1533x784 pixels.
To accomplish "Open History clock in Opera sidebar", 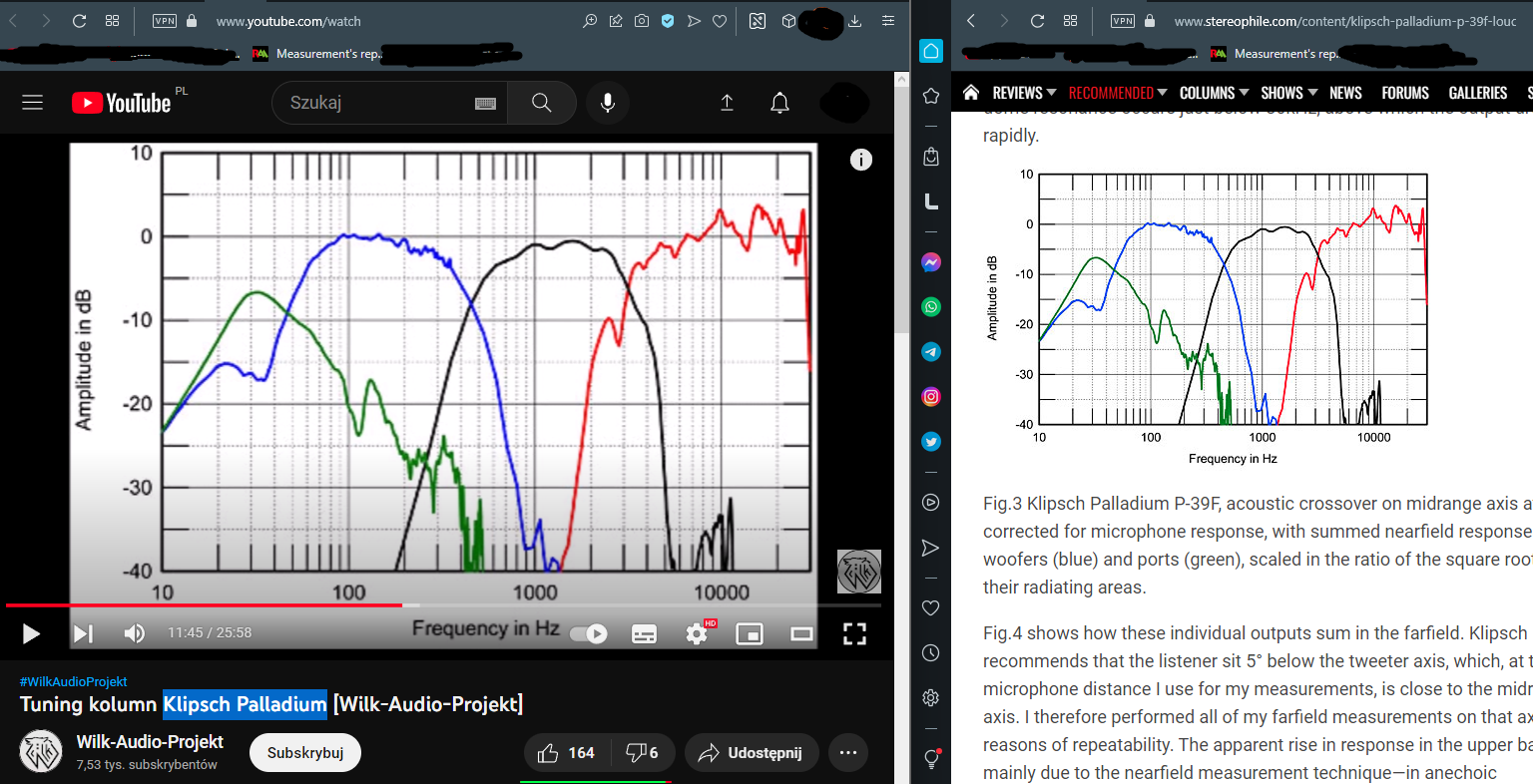I will [x=931, y=653].
